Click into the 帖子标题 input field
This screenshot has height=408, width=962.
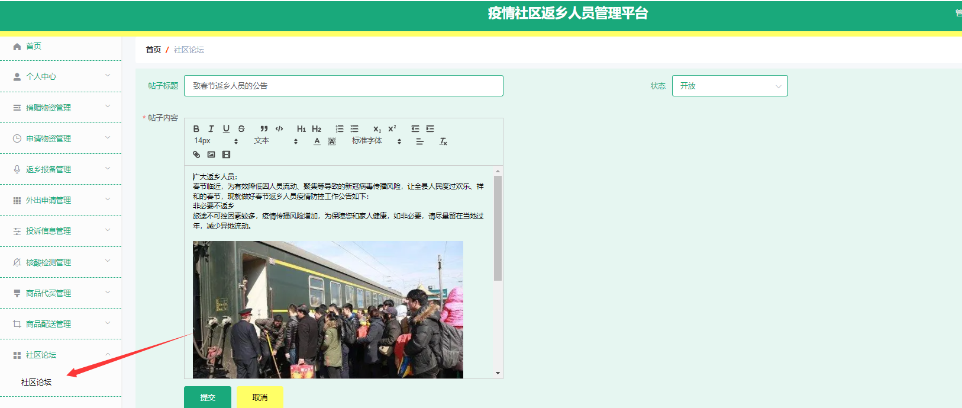click(x=344, y=86)
